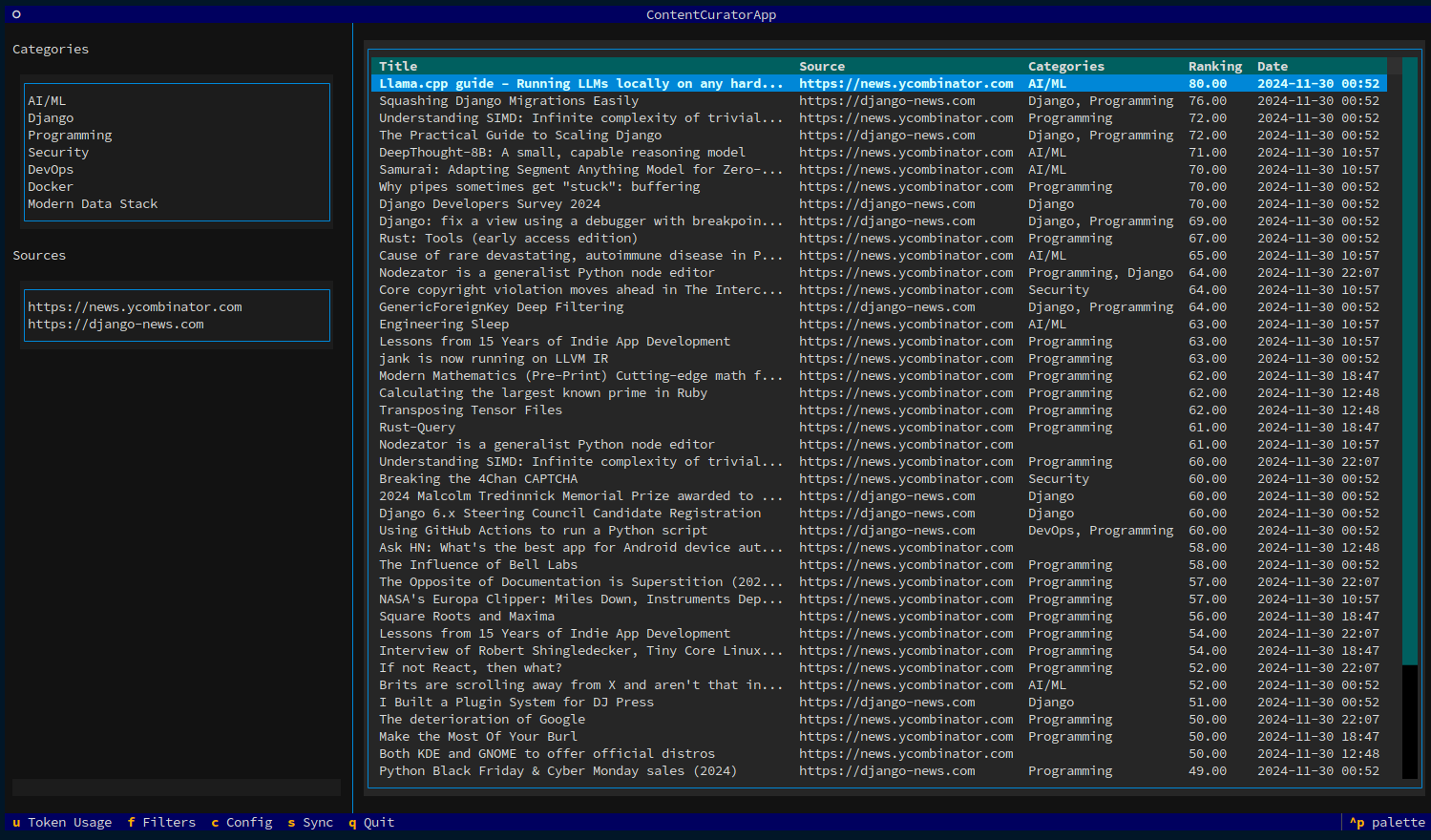Click the input field below the Sources list
This screenshot has width=1431, height=840.
coord(177,787)
